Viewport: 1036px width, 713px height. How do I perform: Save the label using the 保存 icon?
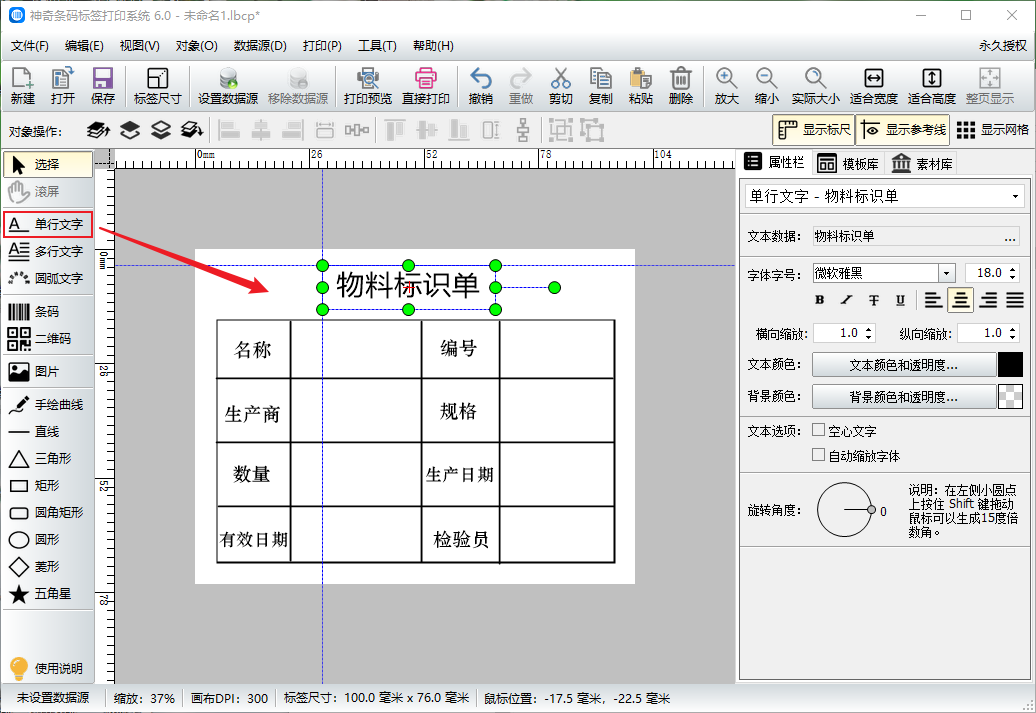(x=102, y=86)
